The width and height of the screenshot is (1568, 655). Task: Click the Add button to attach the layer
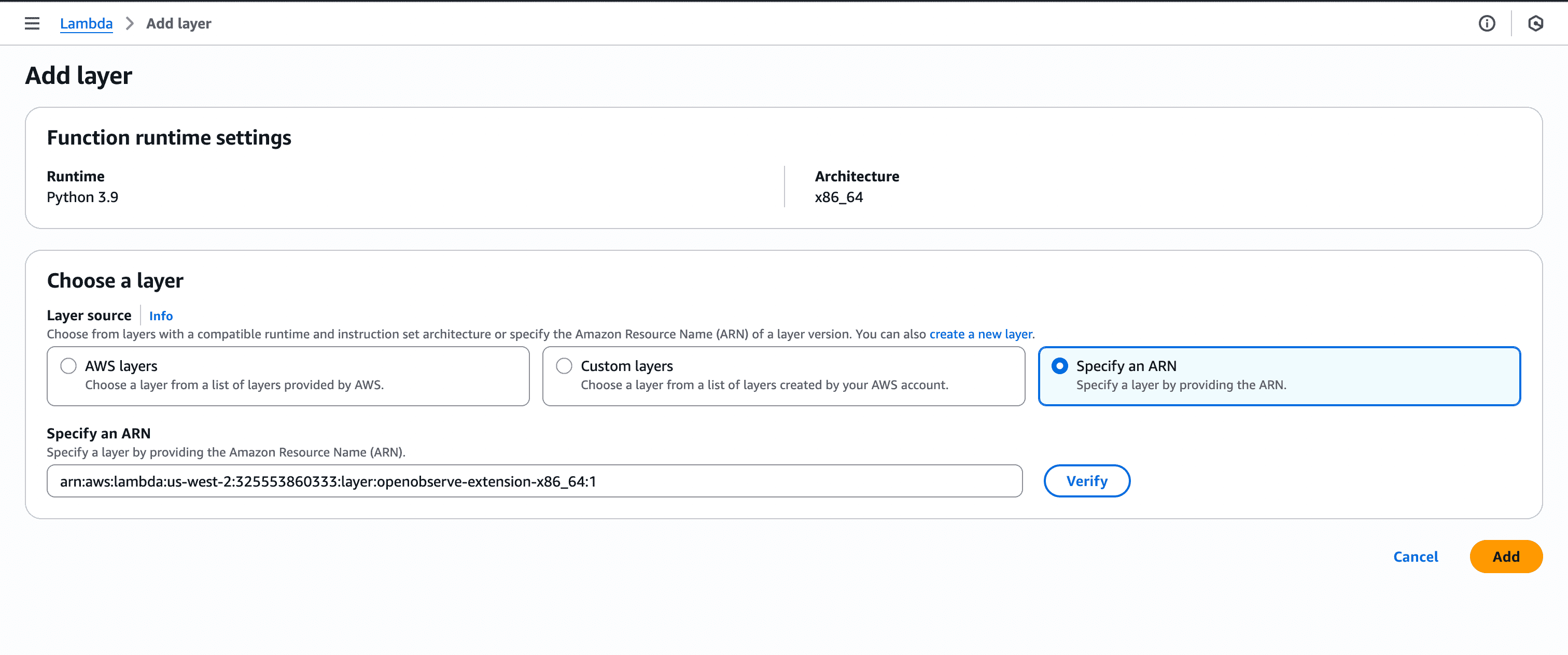pos(1505,557)
